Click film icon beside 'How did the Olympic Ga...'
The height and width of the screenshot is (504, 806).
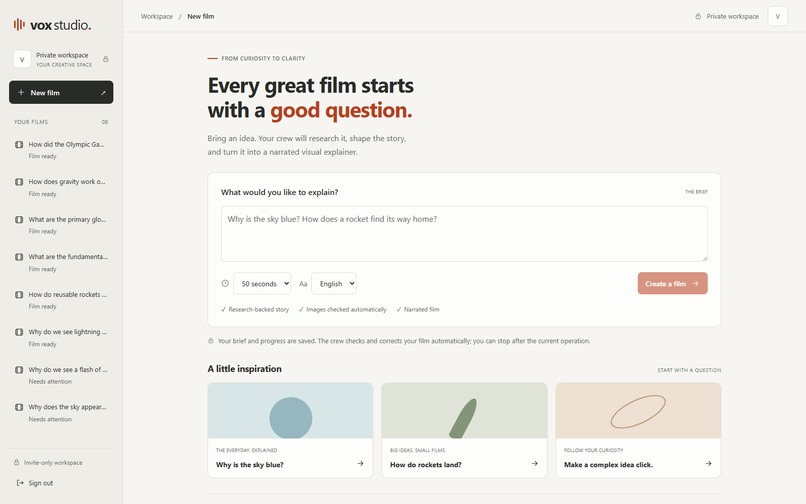pos(19,145)
